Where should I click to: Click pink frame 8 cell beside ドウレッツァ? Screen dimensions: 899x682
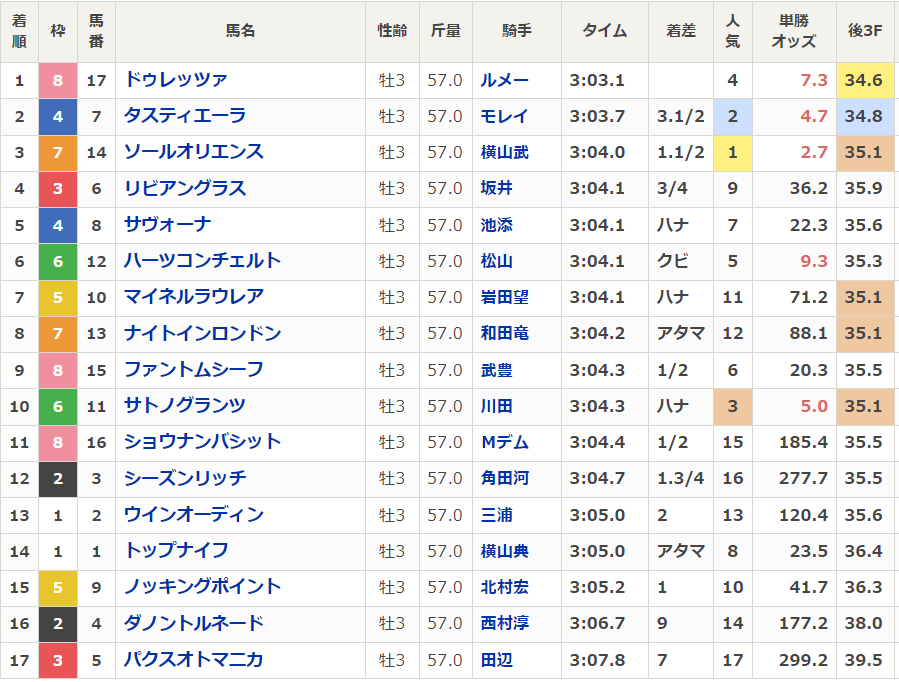[58, 80]
